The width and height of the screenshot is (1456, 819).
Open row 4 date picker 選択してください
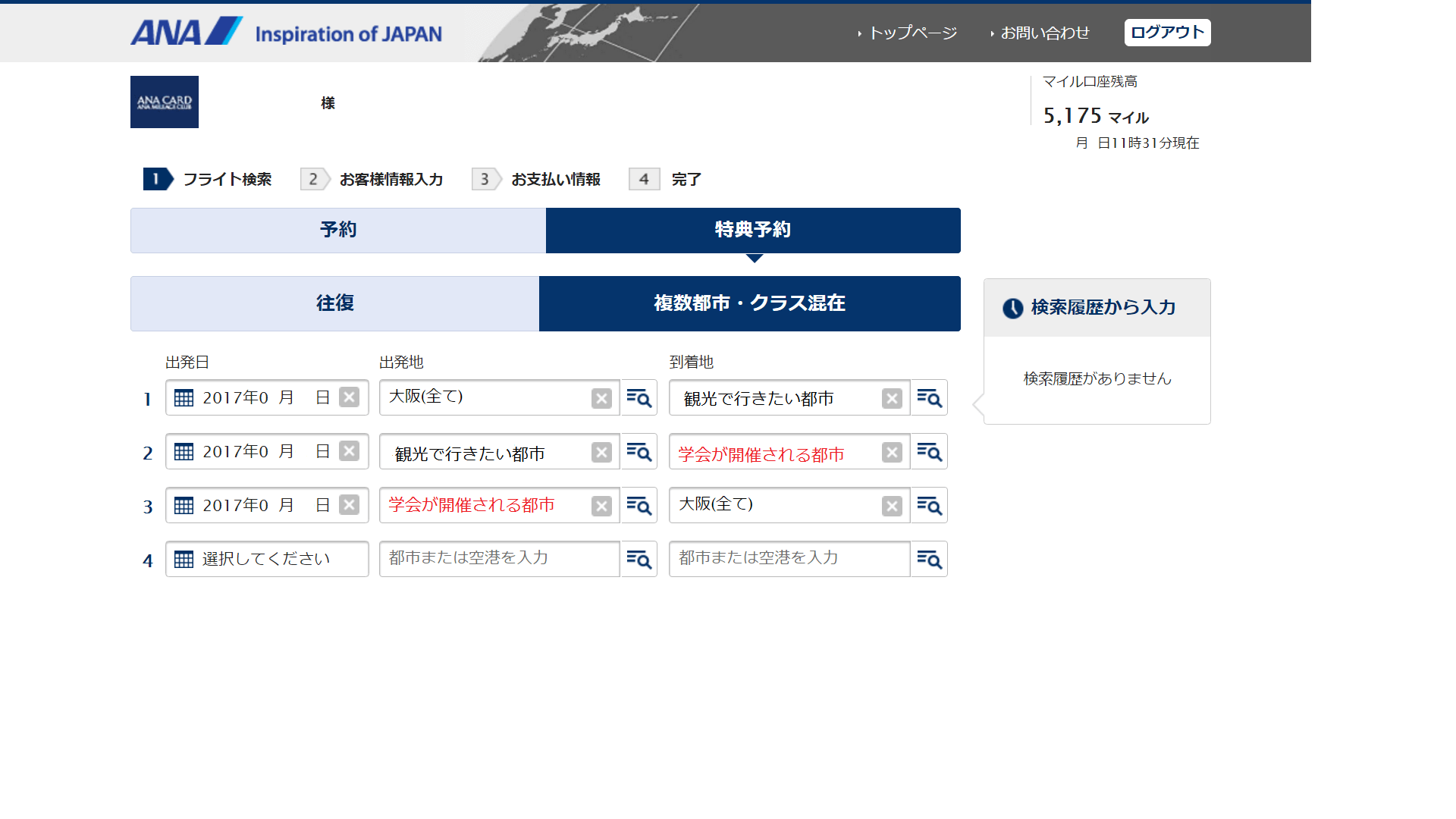267,560
